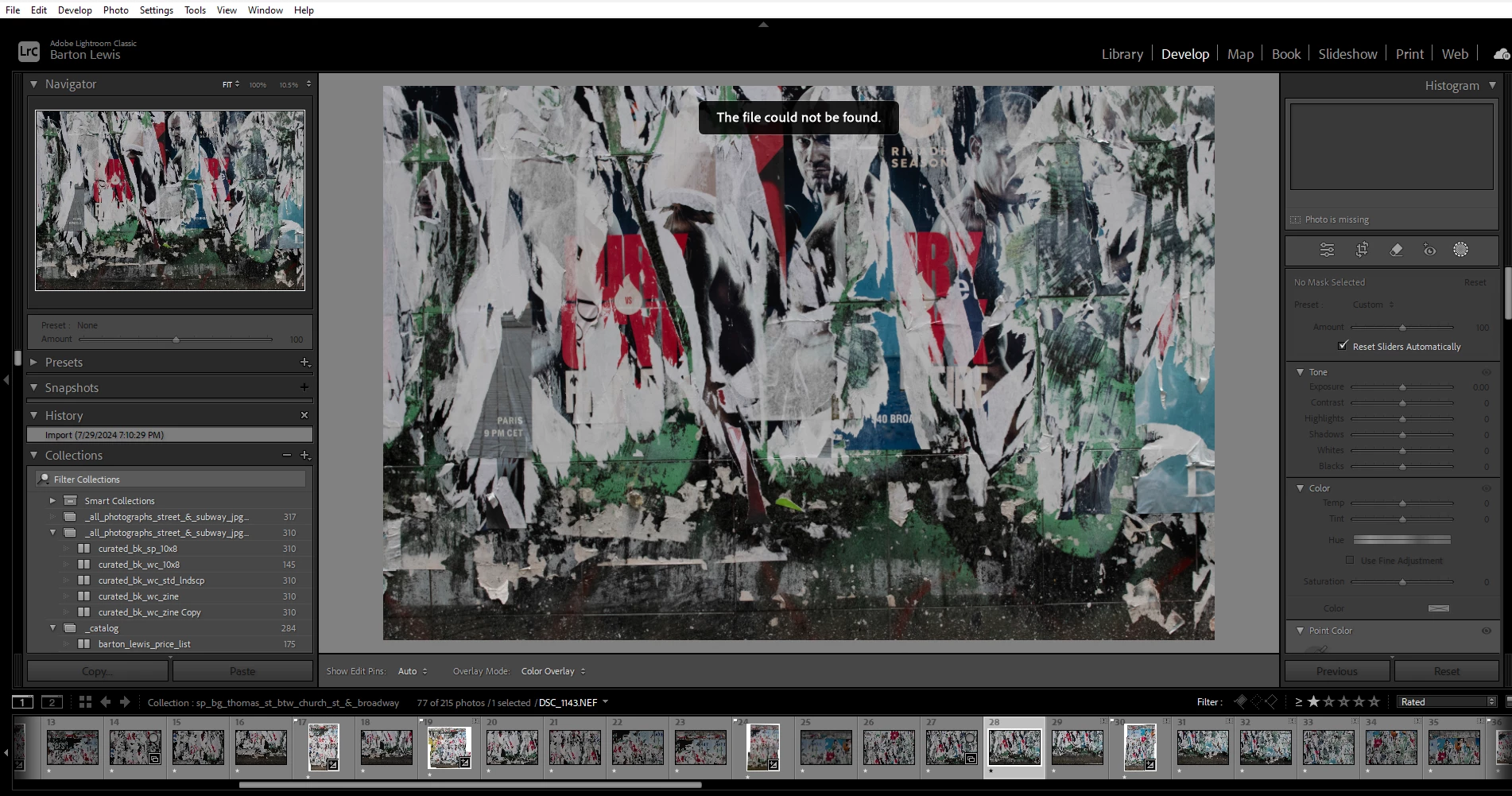Add a new collection with plus icon
This screenshot has width=1512, height=796.
[304, 455]
